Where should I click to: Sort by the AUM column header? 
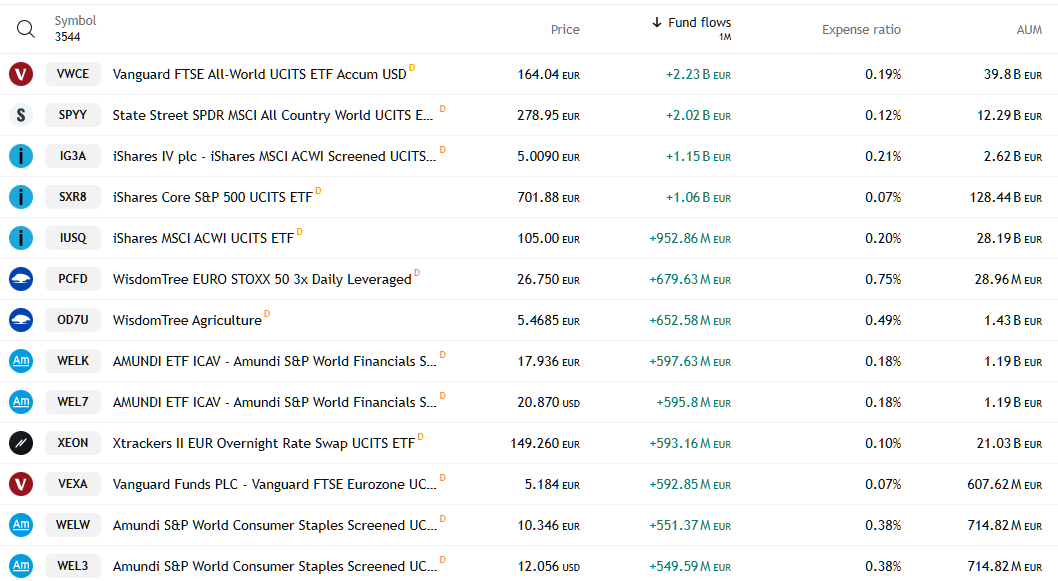[x=1029, y=29]
